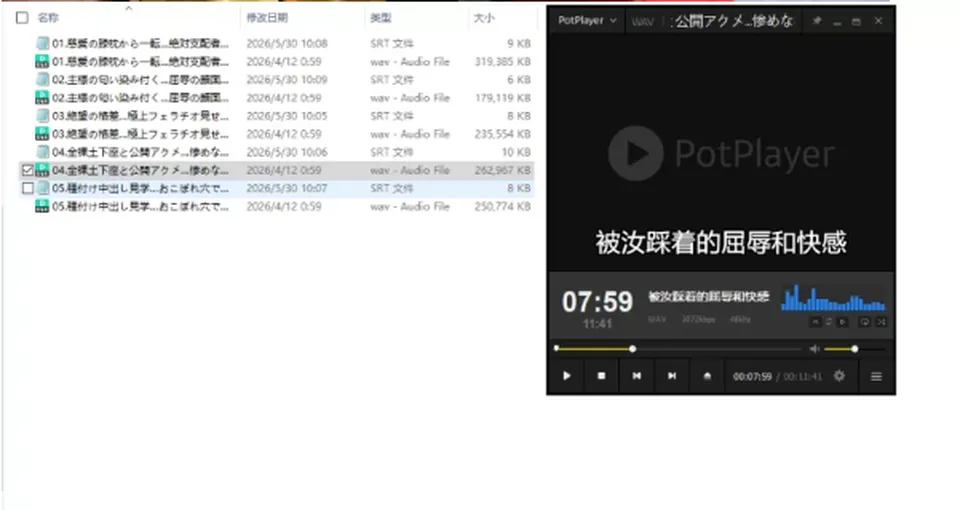Show the PotPlayer playlist hamburger icon

[876, 377]
